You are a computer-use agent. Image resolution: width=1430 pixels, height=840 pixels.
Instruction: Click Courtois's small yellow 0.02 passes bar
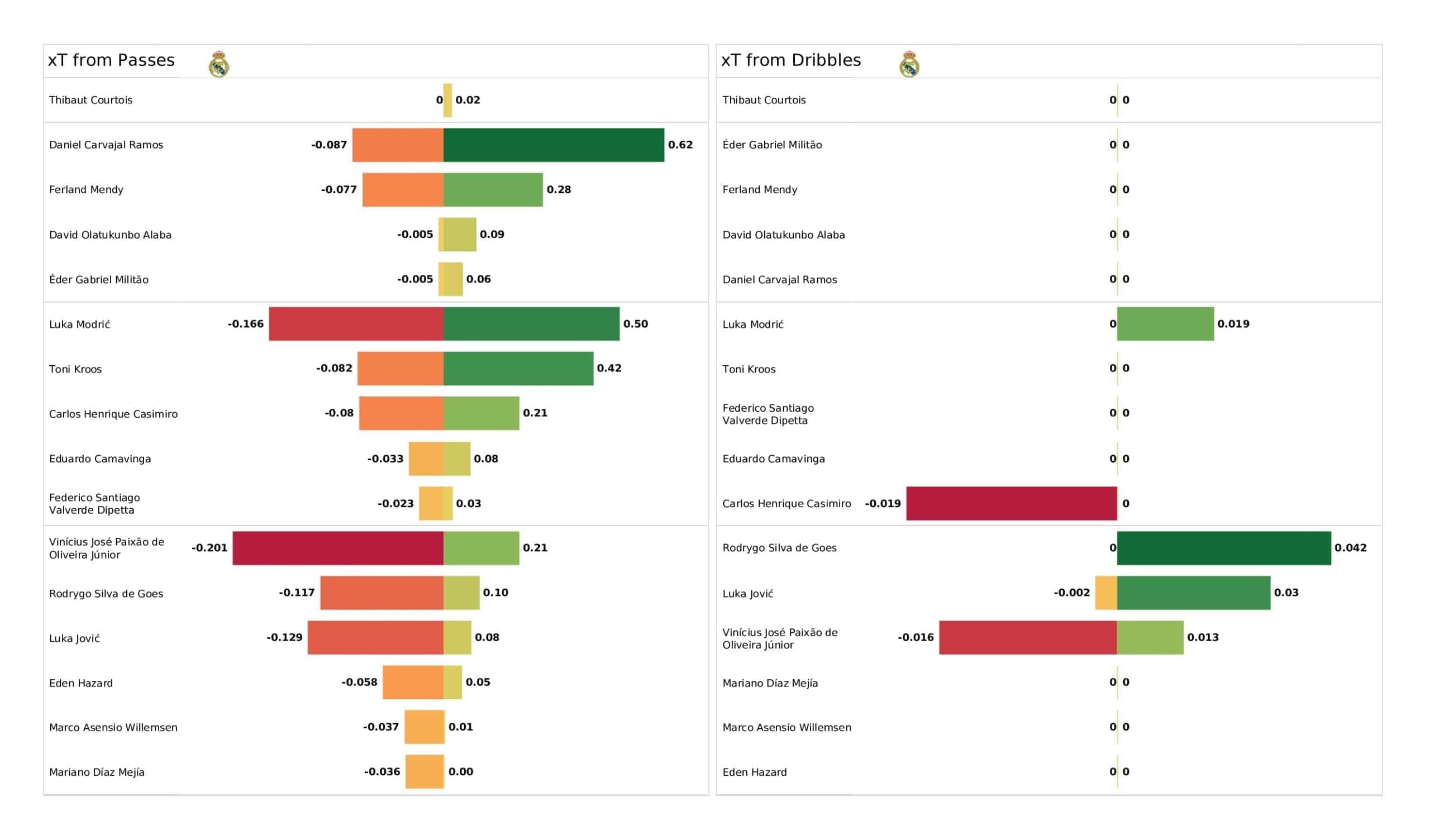[448, 101]
